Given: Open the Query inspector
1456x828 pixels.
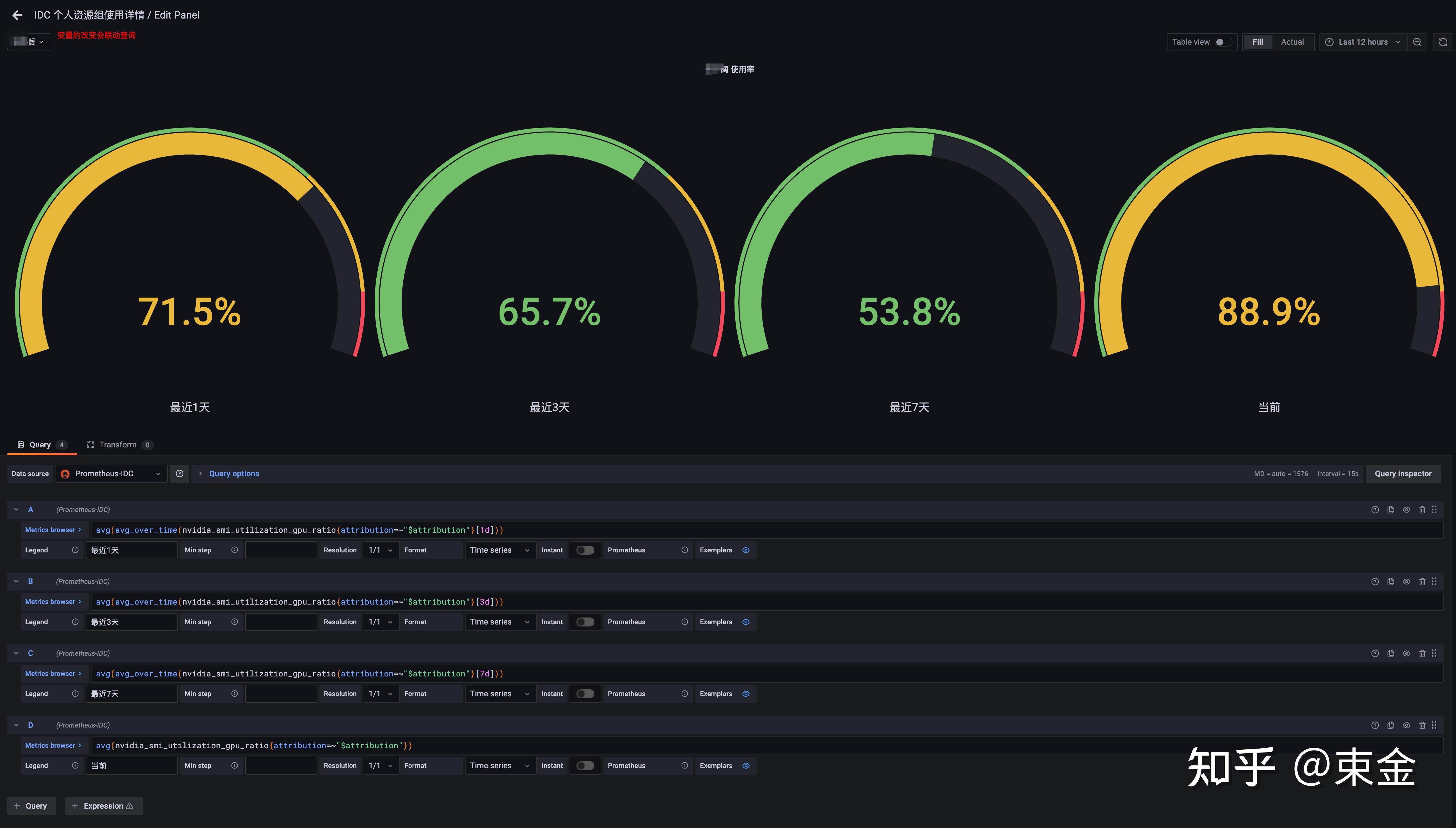Looking at the screenshot, I should (x=1403, y=474).
